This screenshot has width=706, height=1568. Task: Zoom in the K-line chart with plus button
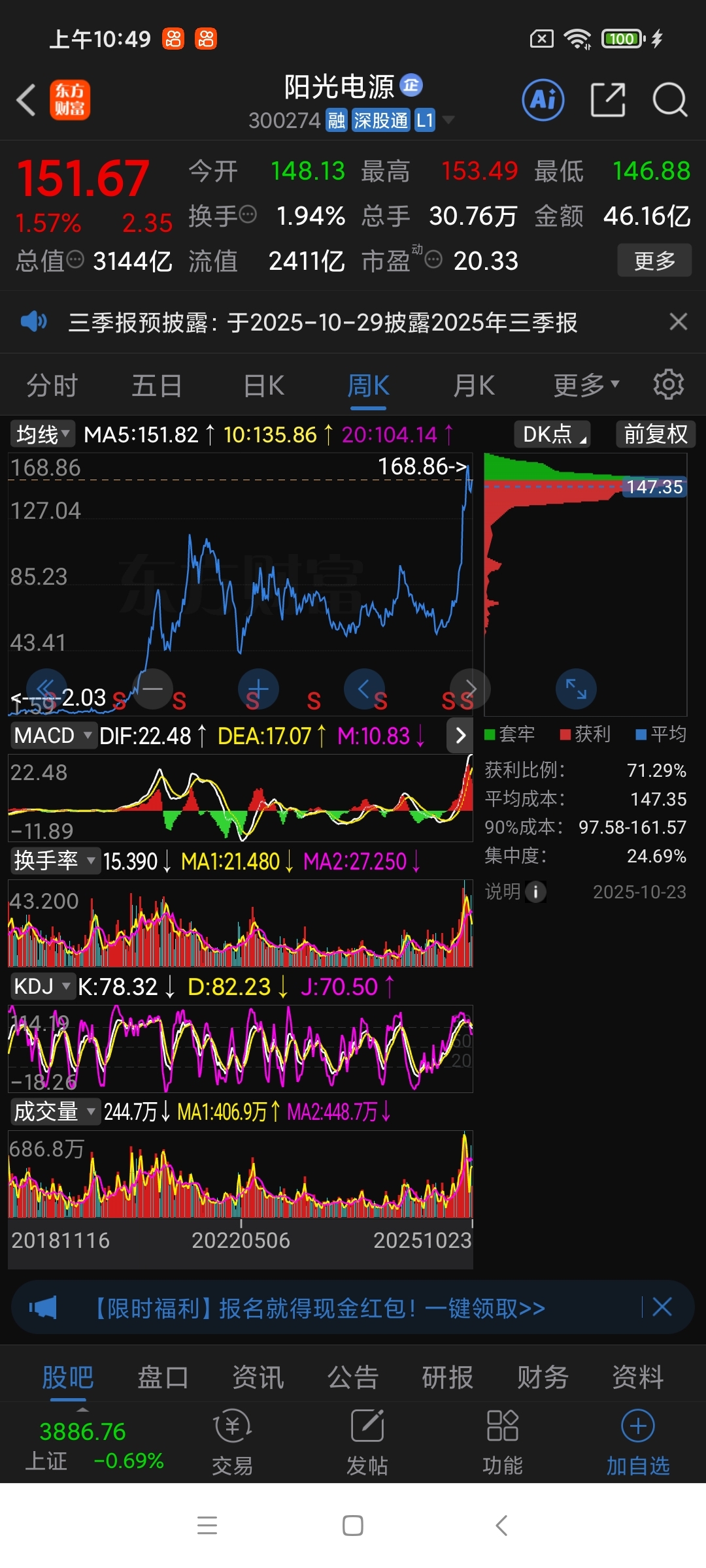[x=258, y=689]
